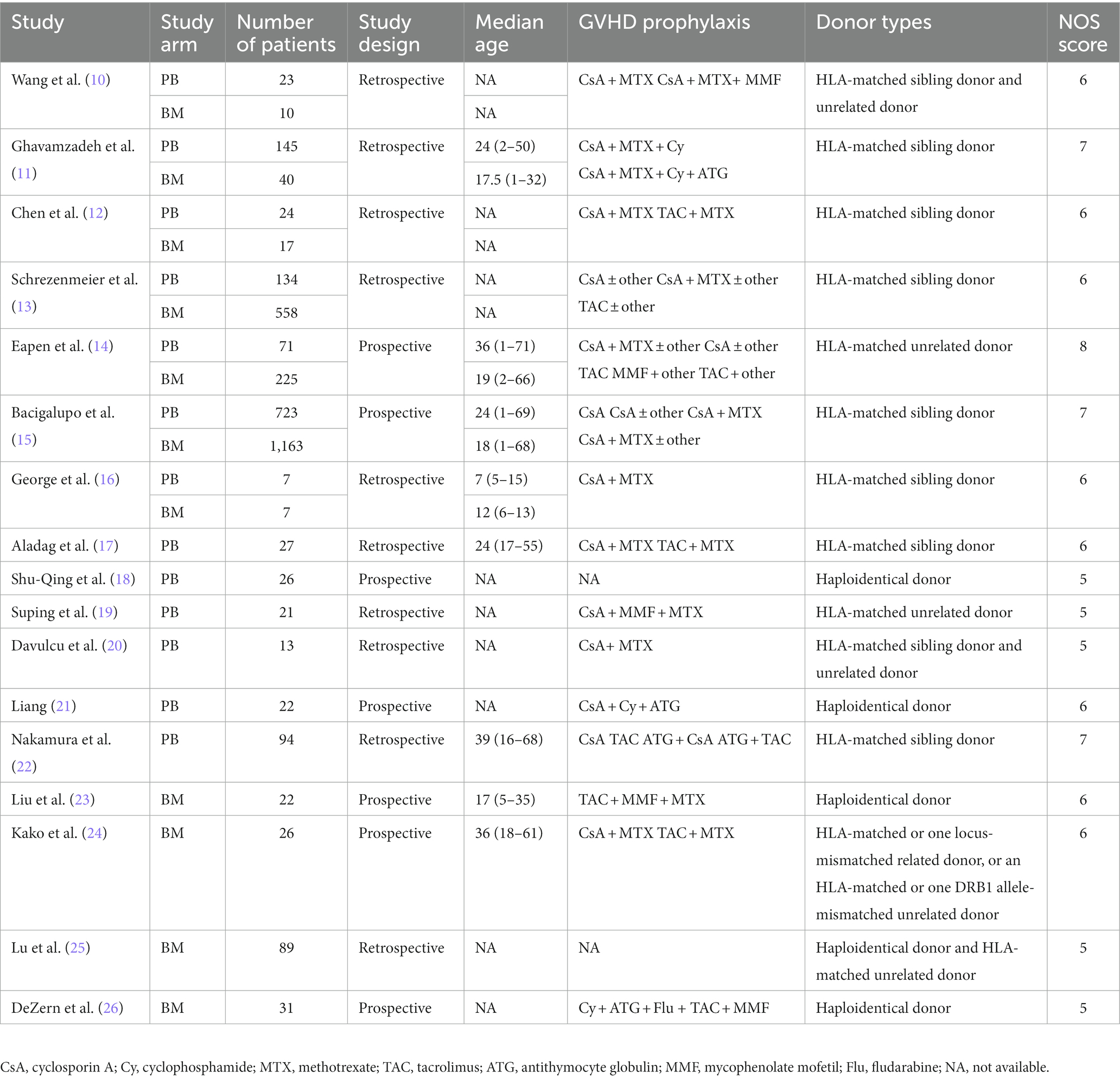1120x1079 pixels.
Task: Select Kako et al. donor types cell
Action: (925, 873)
